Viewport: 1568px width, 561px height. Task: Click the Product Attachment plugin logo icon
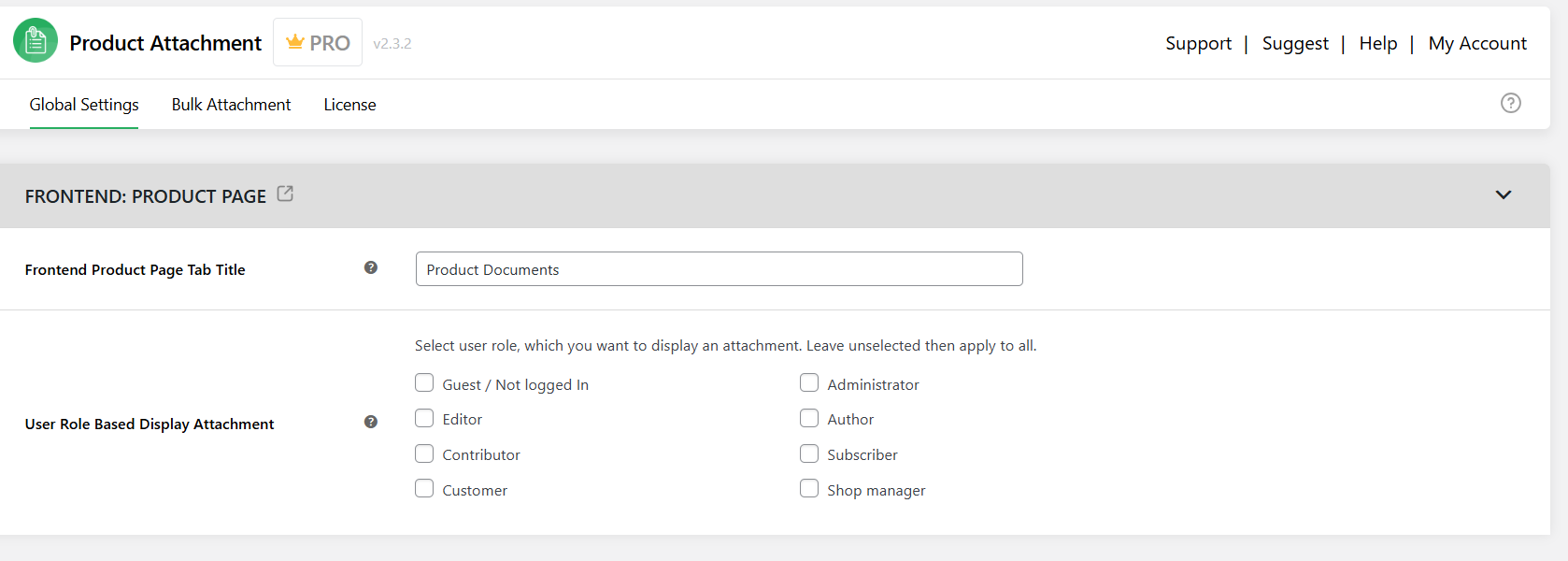(x=35, y=40)
